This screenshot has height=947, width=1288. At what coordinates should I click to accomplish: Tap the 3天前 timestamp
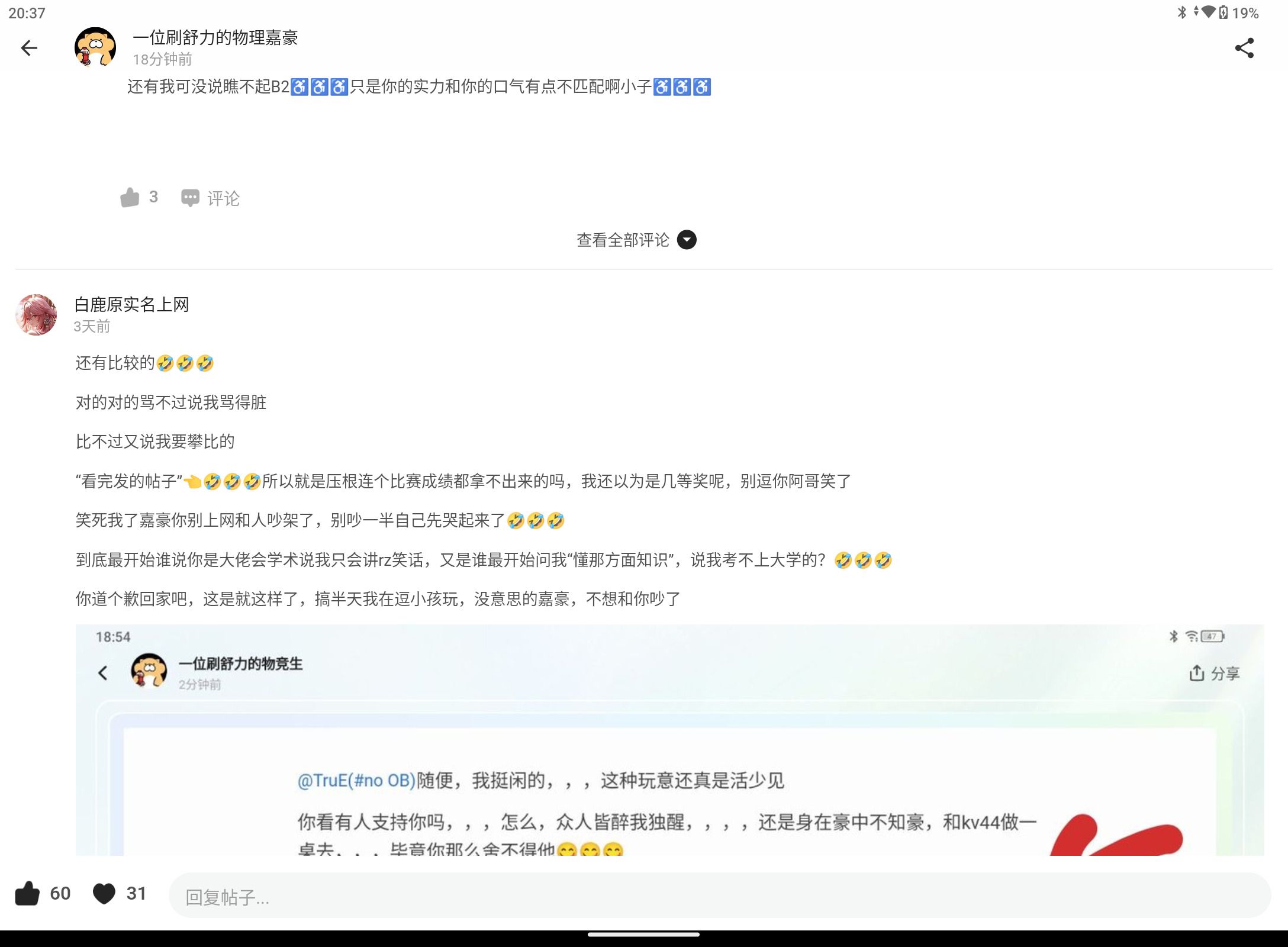92,326
